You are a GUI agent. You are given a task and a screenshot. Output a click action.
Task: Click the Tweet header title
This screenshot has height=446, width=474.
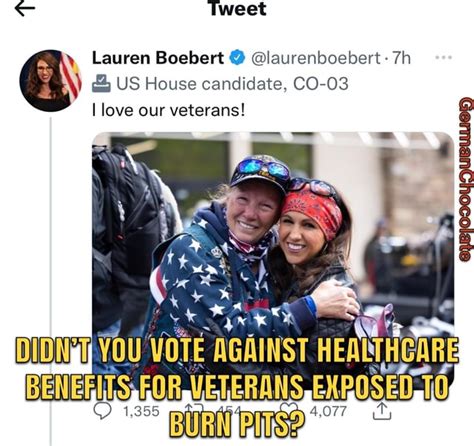(238, 8)
